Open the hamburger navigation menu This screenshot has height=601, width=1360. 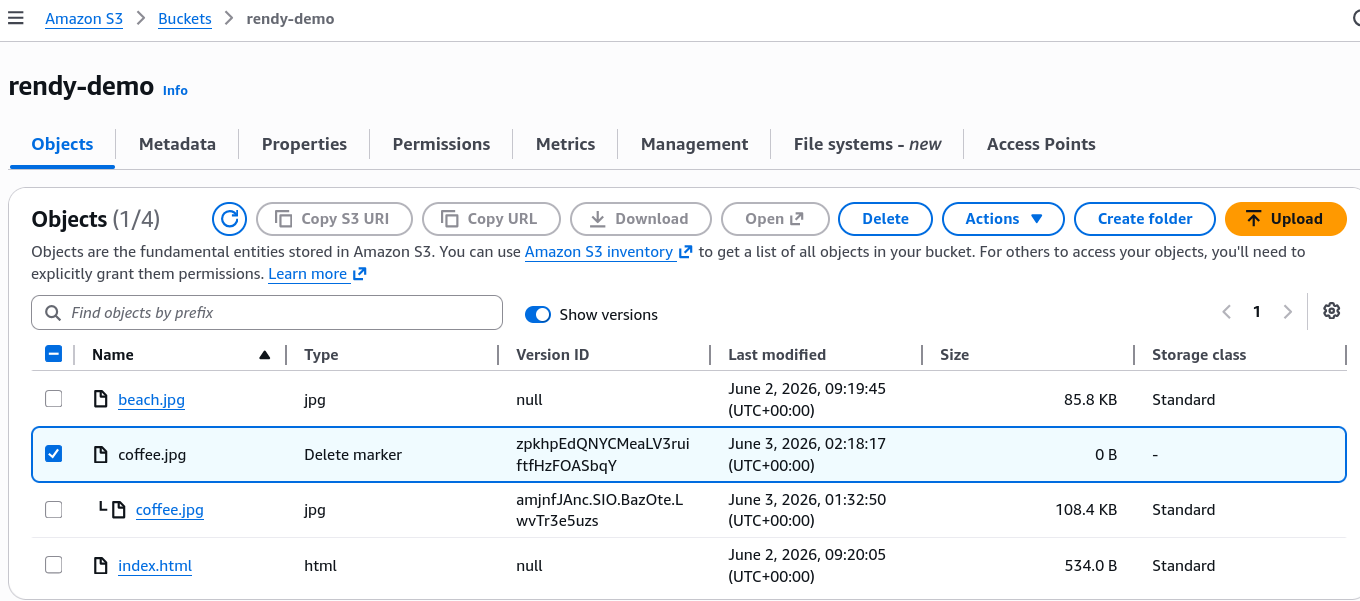click(15, 18)
